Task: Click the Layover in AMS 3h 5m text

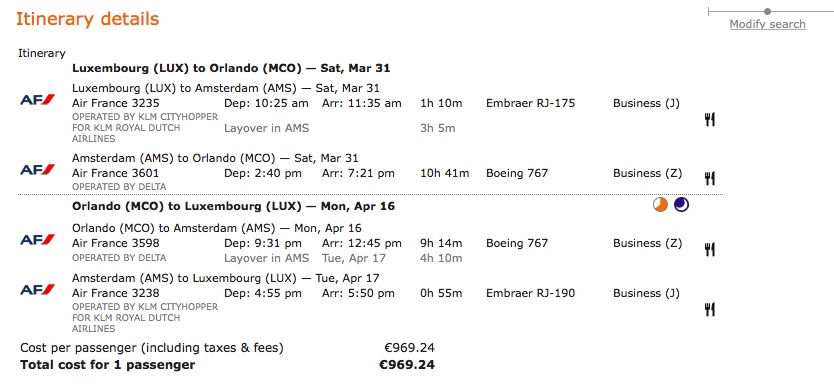Action: pyautogui.click(x=339, y=128)
